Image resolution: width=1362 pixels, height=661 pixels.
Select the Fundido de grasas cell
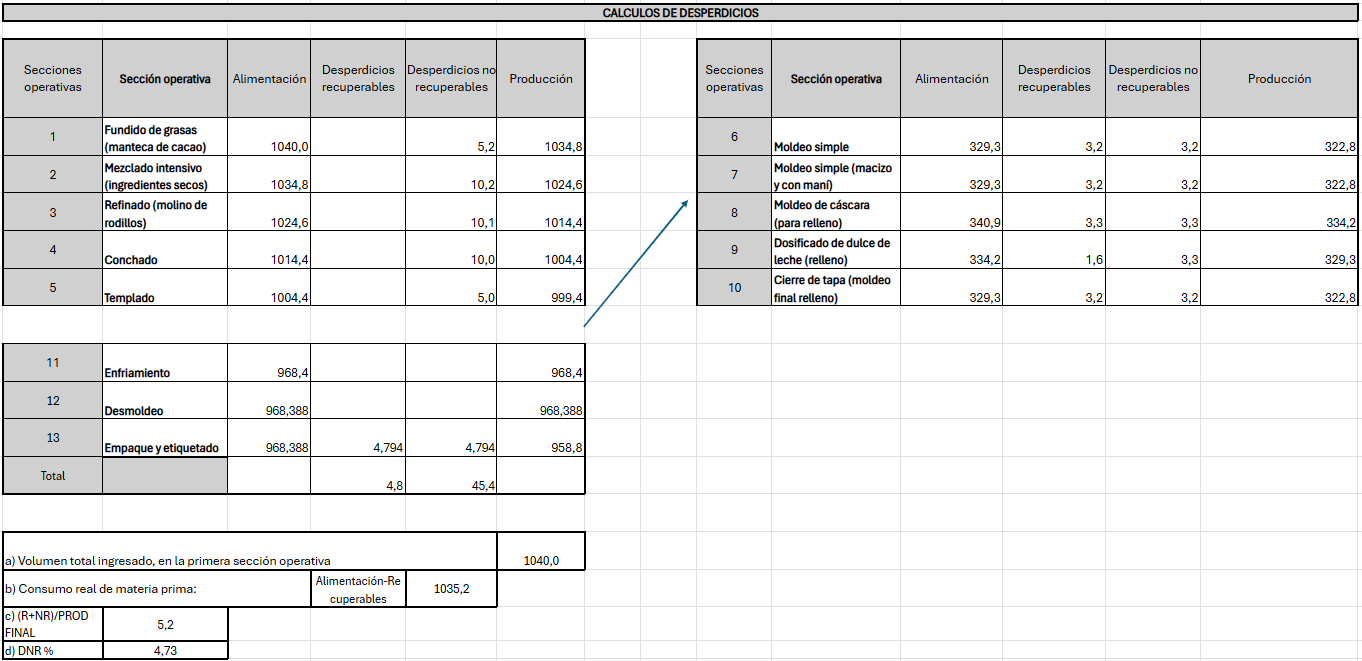point(165,138)
